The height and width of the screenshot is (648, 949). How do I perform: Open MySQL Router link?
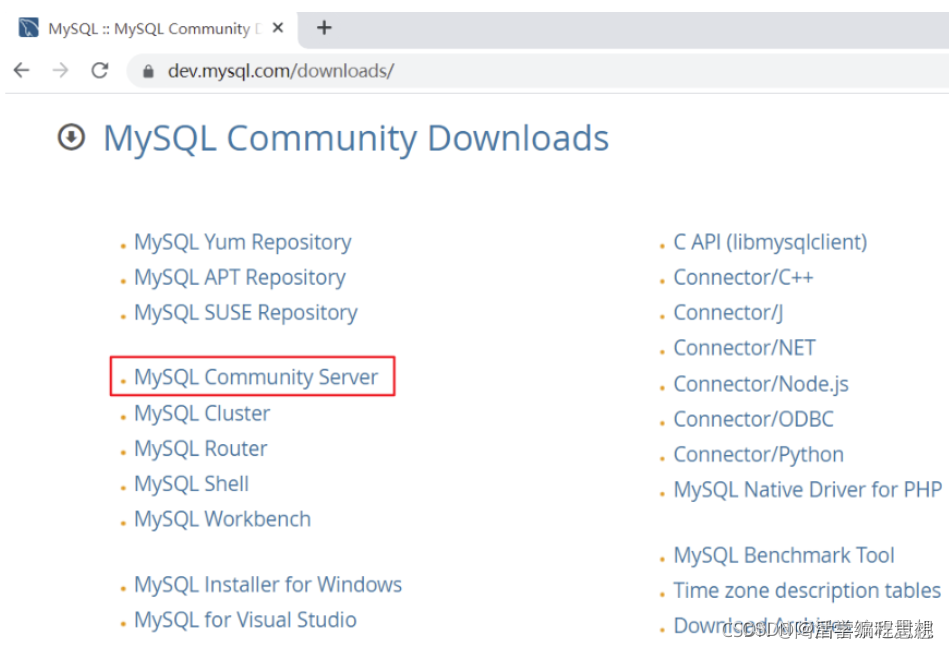tap(201, 448)
